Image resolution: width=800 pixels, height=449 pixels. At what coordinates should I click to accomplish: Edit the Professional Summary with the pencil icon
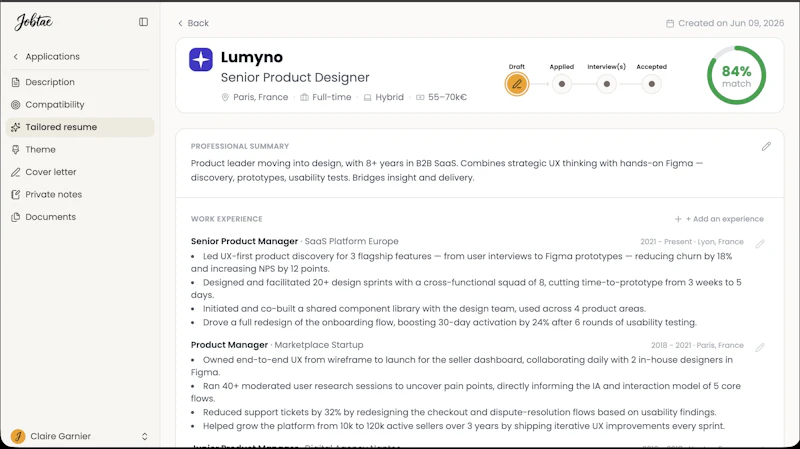766,146
